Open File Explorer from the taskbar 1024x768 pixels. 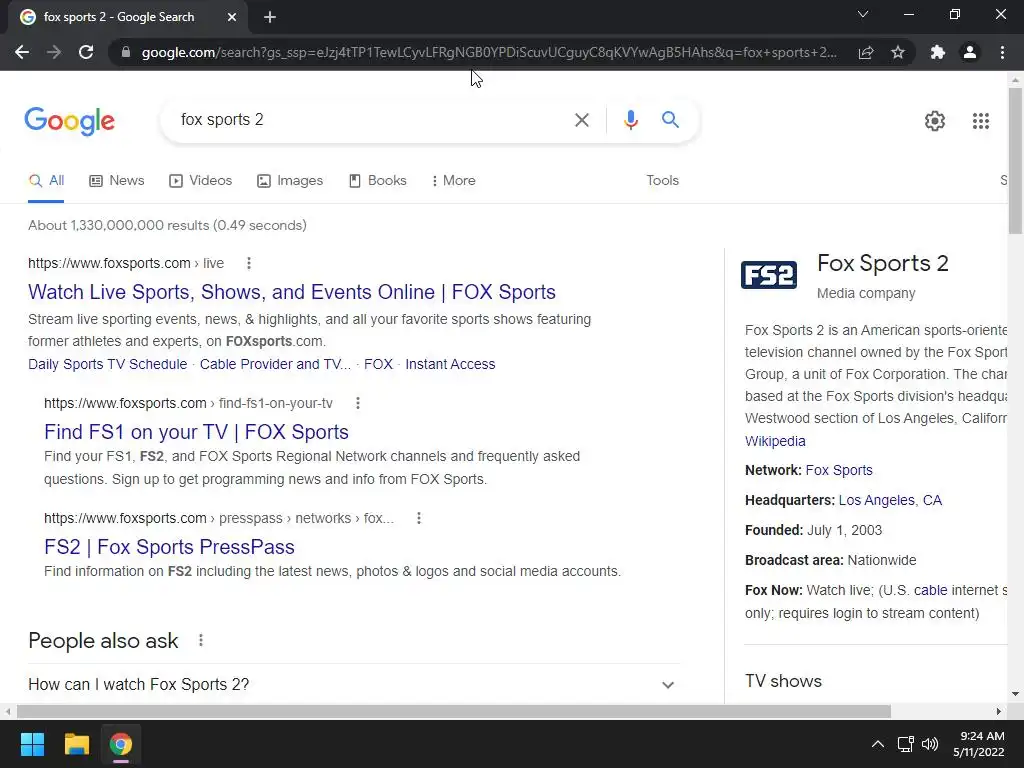coord(76,744)
